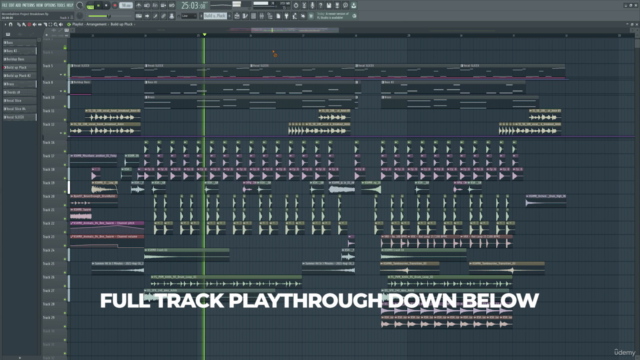Click the Build-up Pluck breadcrumb
Screen dimensions: 640x360
point(122,24)
